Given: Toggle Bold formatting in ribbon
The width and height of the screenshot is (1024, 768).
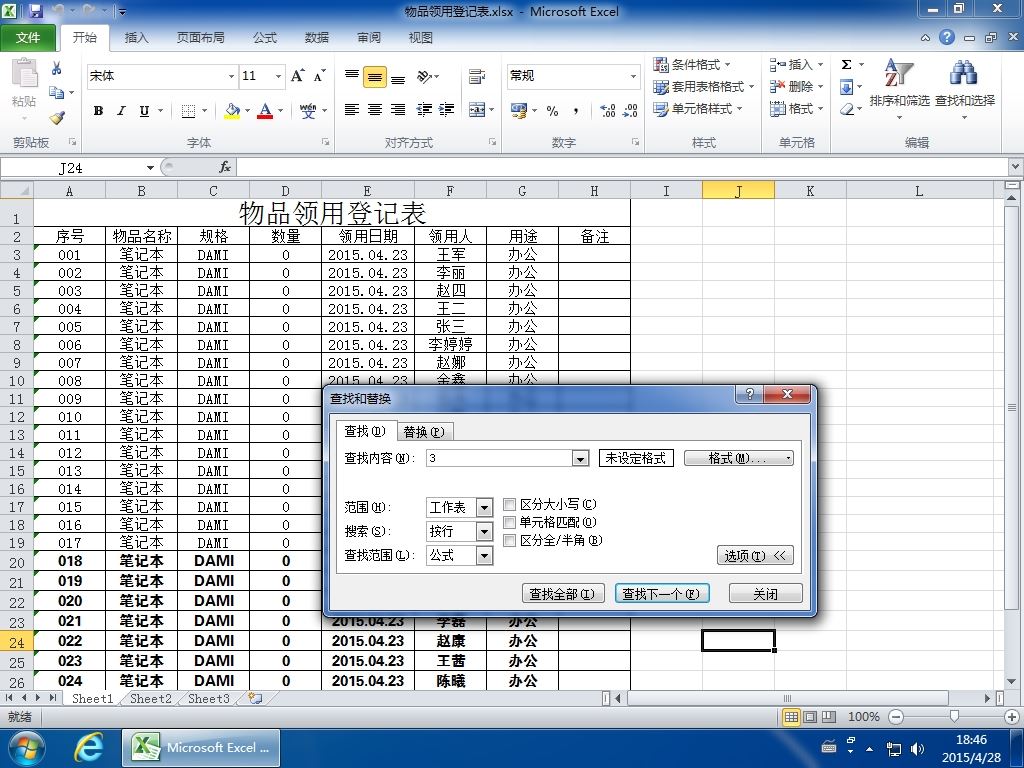Looking at the screenshot, I should pyautogui.click(x=99, y=111).
